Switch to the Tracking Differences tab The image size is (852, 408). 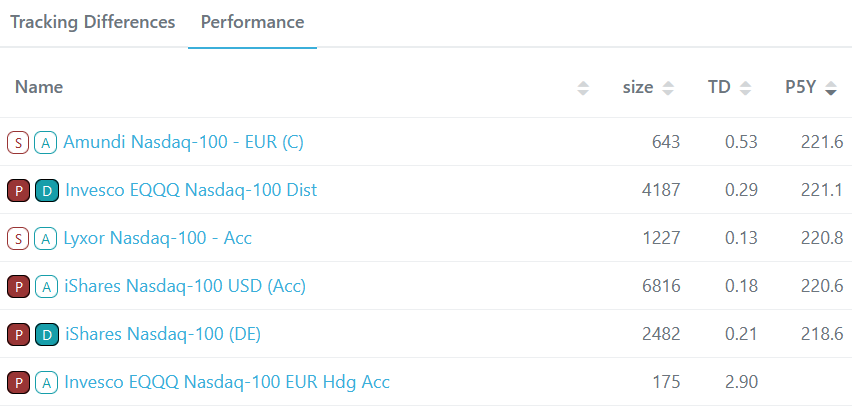[x=93, y=22]
